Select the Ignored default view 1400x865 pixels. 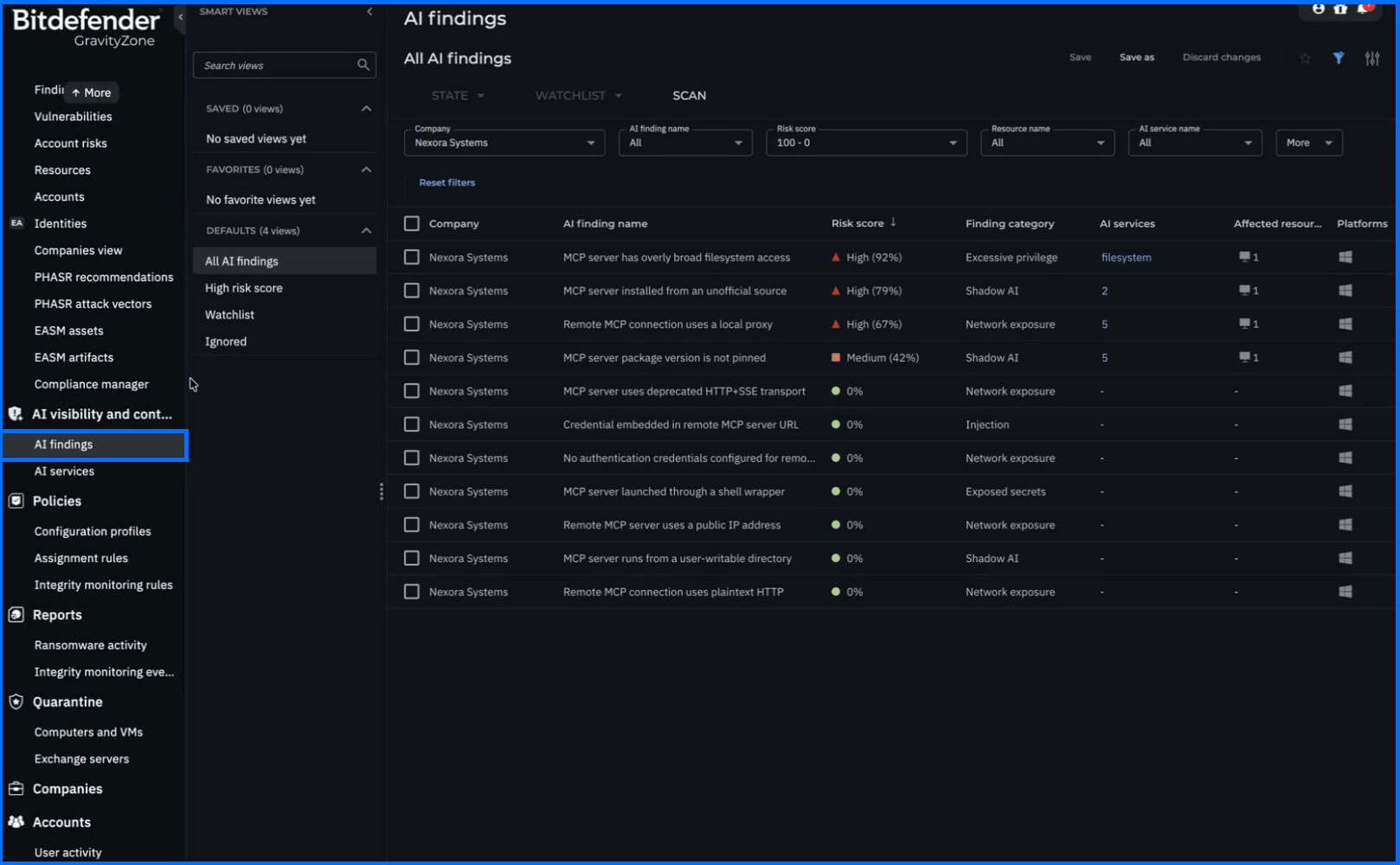tap(285, 342)
